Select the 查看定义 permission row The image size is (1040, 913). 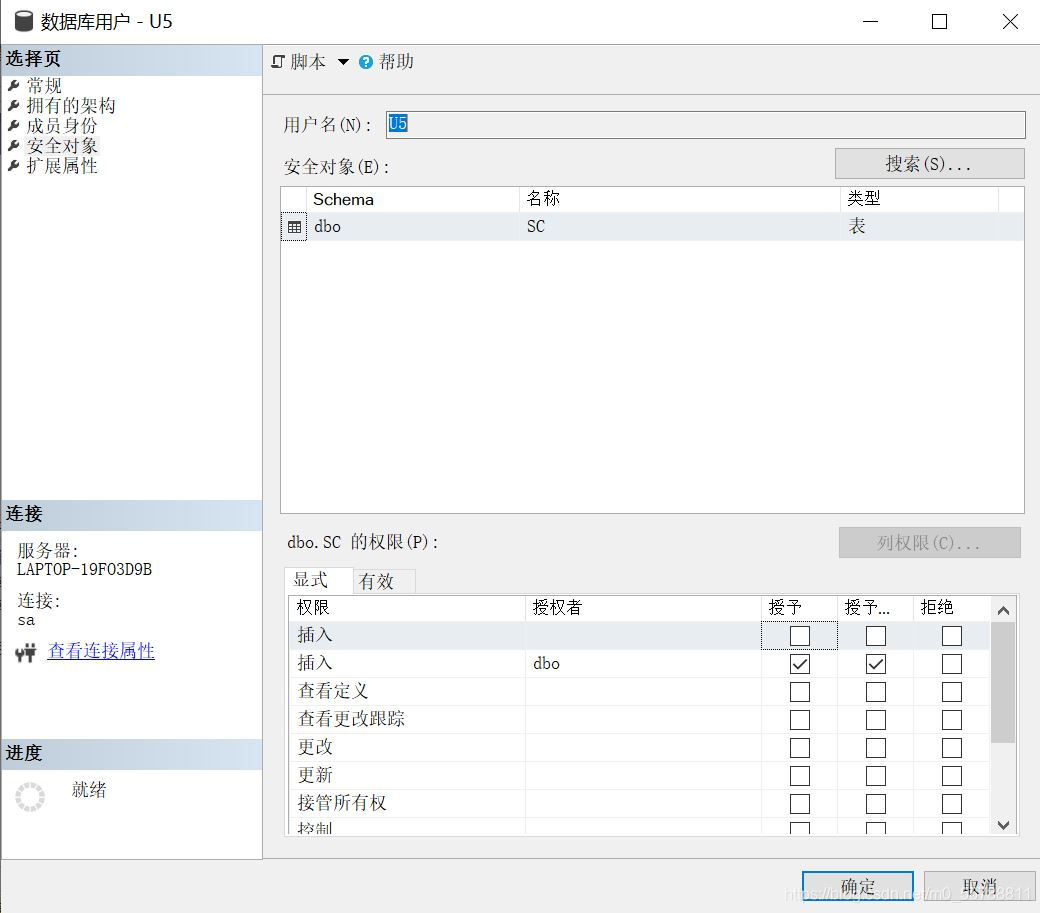click(x=639, y=692)
